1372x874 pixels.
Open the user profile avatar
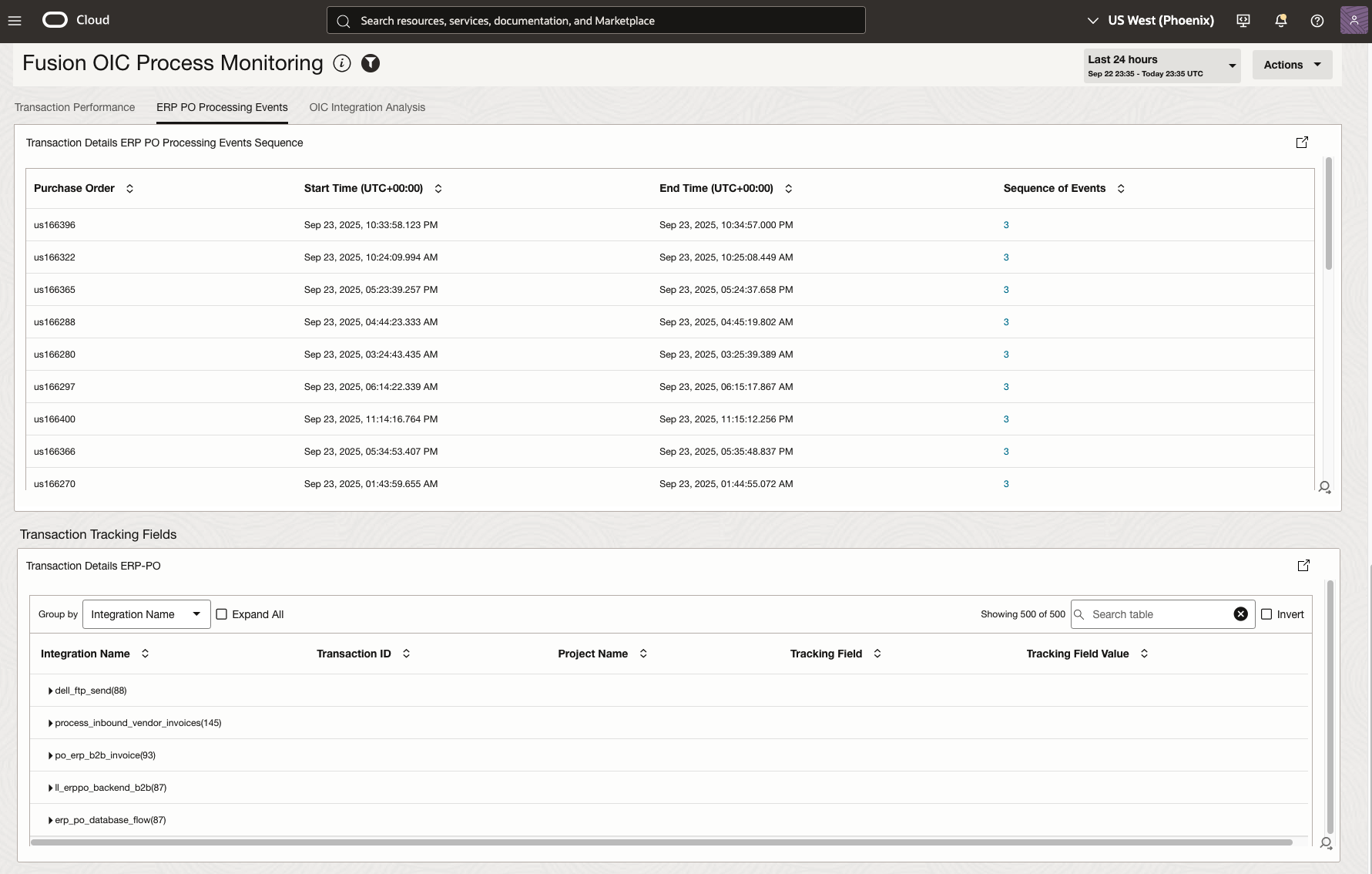pyautogui.click(x=1354, y=21)
